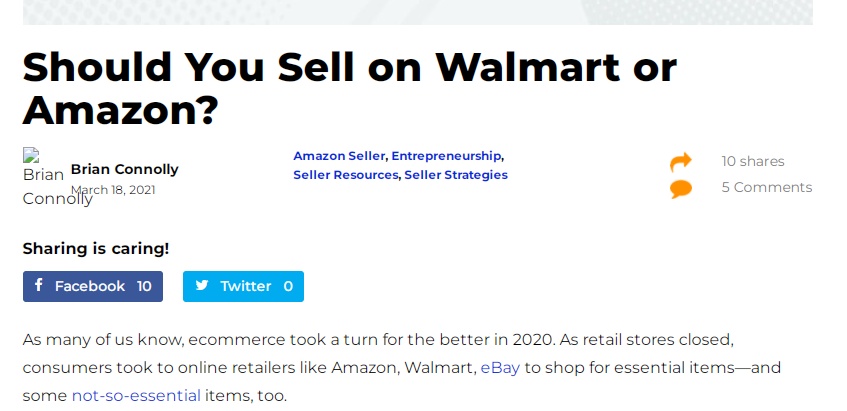
Task: Share the article on Facebook
Action: [92, 286]
